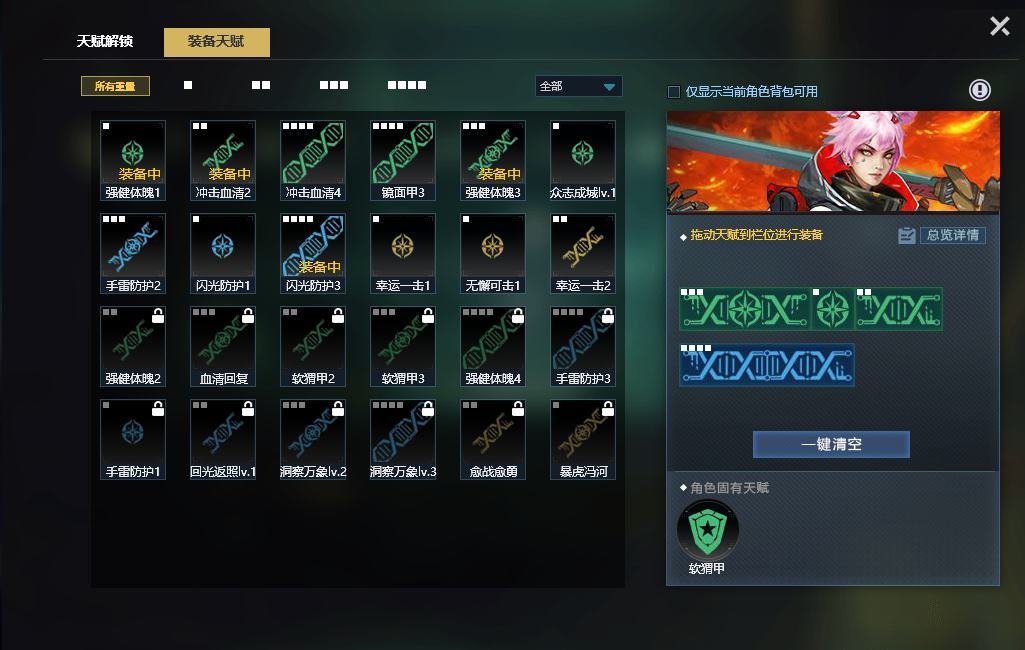Switch to the 装备天赋 tab
The height and width of the screenshot is (650, 1025).
coord(216,42)
